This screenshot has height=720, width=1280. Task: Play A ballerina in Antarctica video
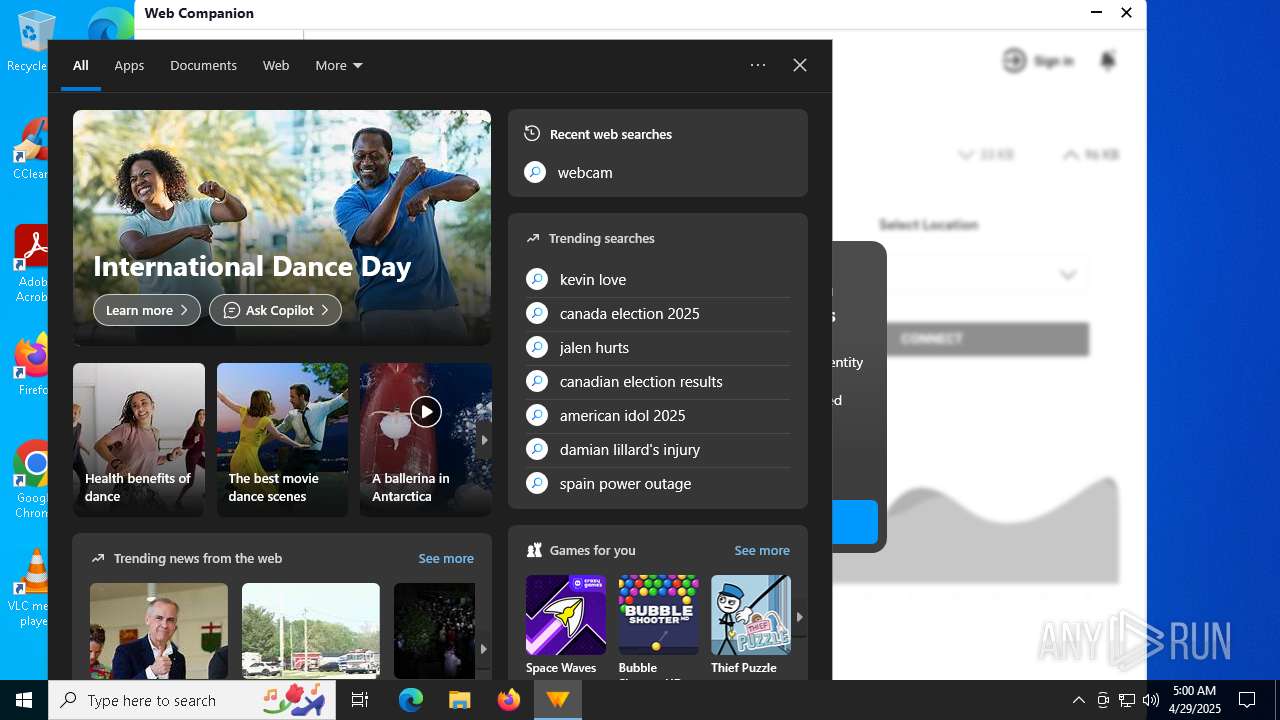tap(426, 411)
